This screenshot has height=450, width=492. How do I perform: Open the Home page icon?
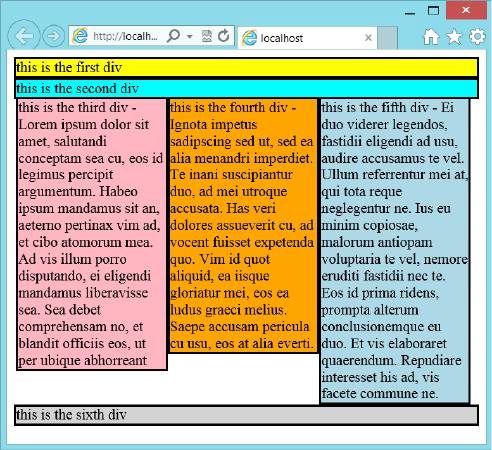[x=431, y=37]
